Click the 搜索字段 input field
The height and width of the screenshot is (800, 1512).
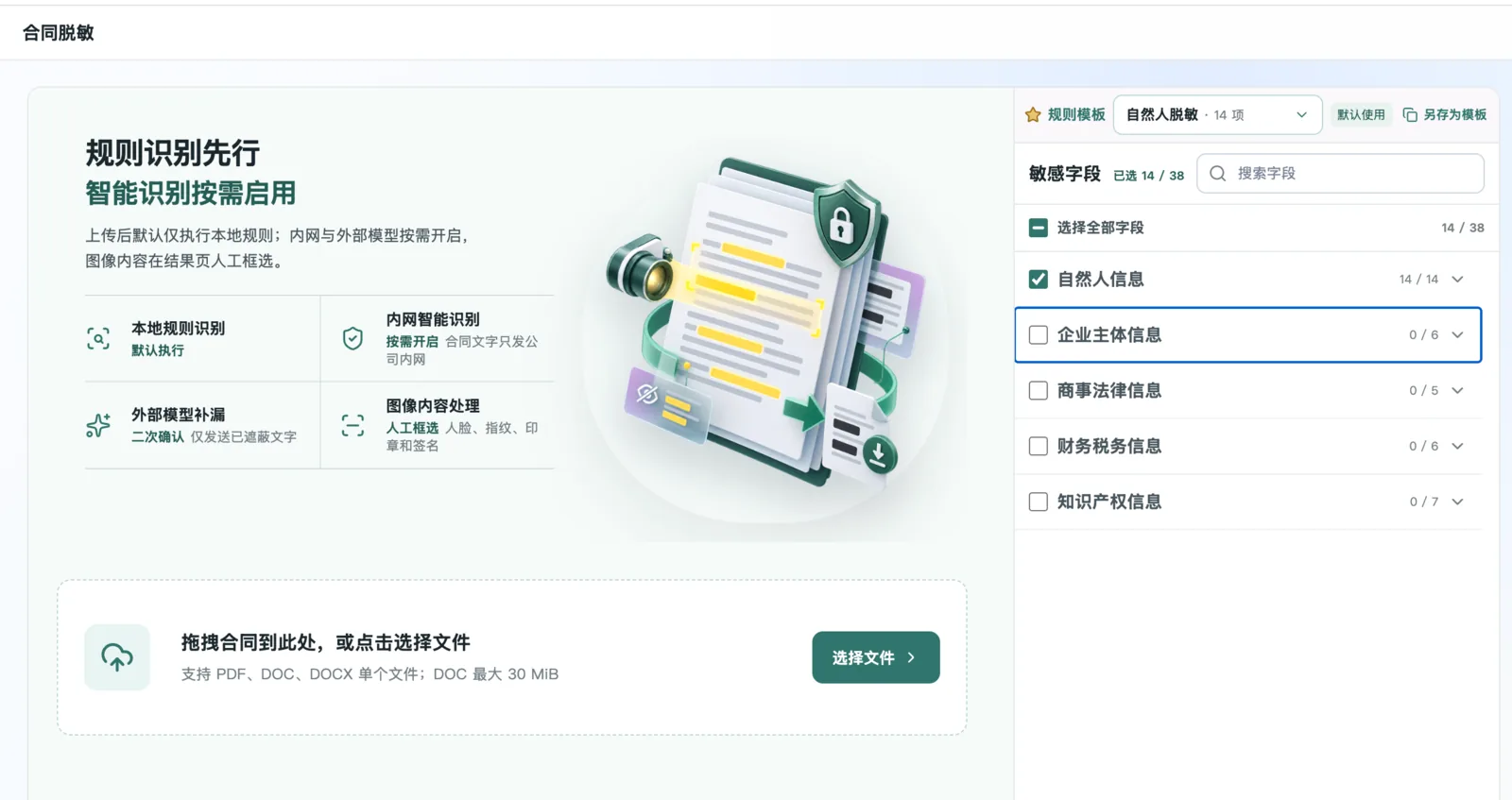[x=1340, y=173]
